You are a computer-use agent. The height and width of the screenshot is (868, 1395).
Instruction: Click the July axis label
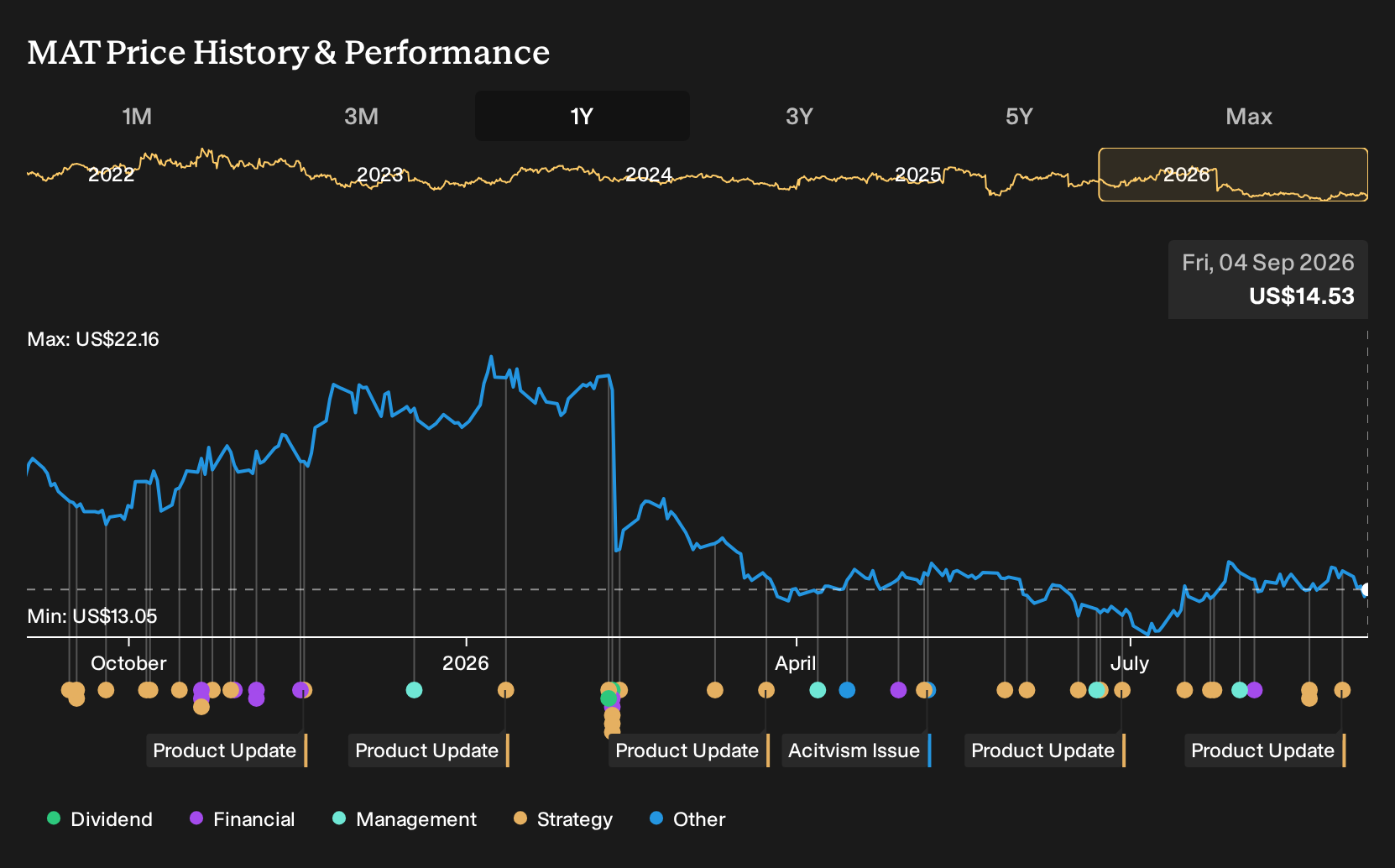1129,663
